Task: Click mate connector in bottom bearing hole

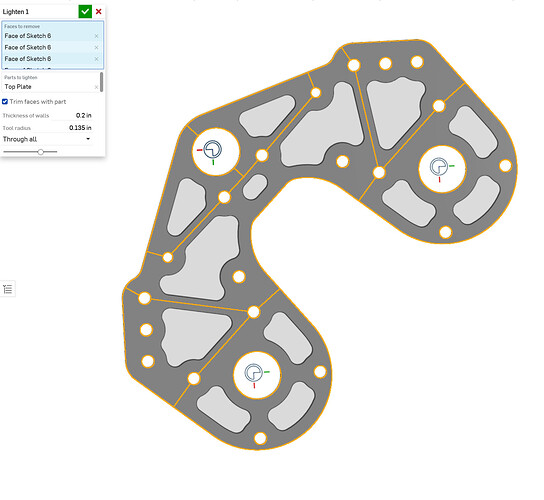Action: click(255, 374)
